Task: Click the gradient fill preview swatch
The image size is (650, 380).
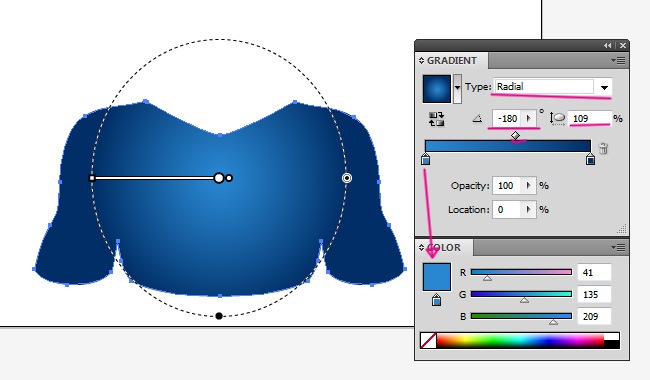Action: [437, 89]
